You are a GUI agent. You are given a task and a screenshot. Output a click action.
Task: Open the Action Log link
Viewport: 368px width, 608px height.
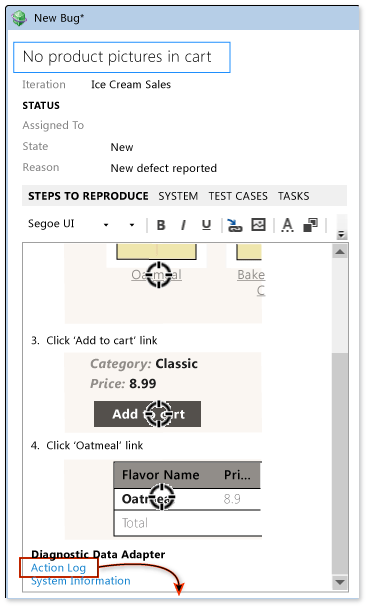click(58, 568)
